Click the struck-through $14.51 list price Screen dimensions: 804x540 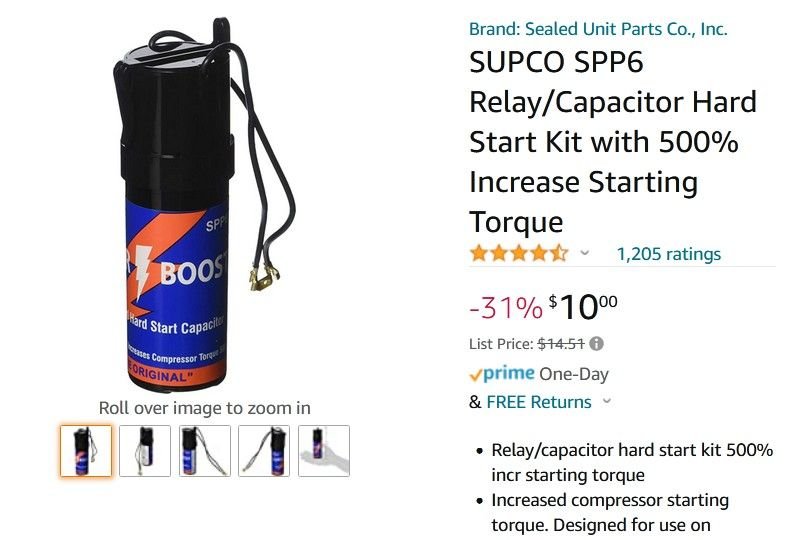pyautogui.click(x=561, y=344)
